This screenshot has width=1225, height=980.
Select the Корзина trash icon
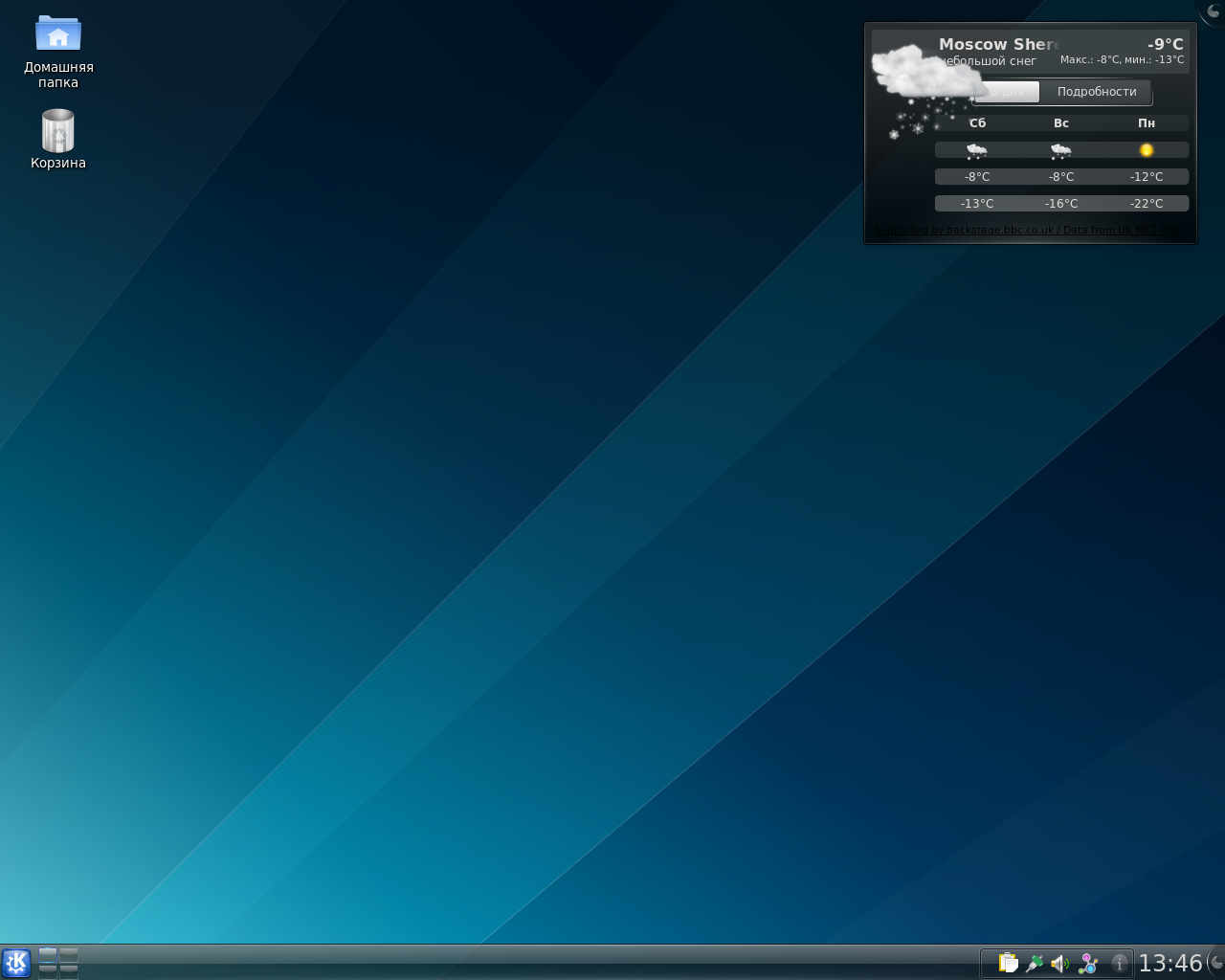pyautogui.click(x=58, y=139)
